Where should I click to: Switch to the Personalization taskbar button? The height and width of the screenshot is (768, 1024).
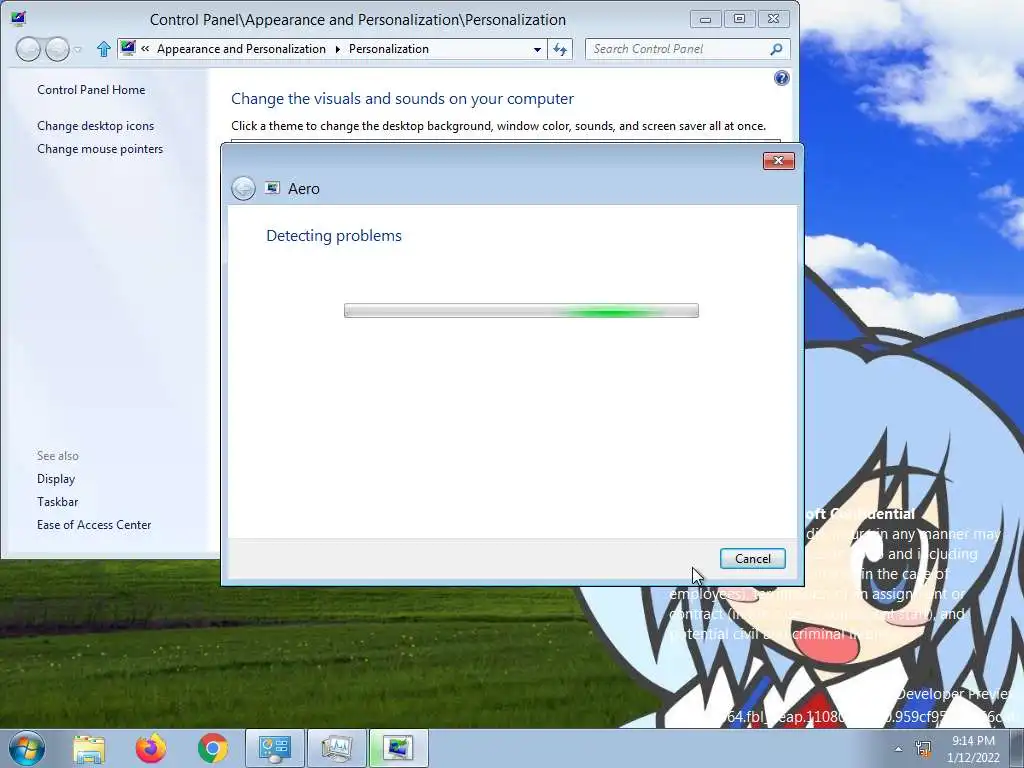[398, 748]
